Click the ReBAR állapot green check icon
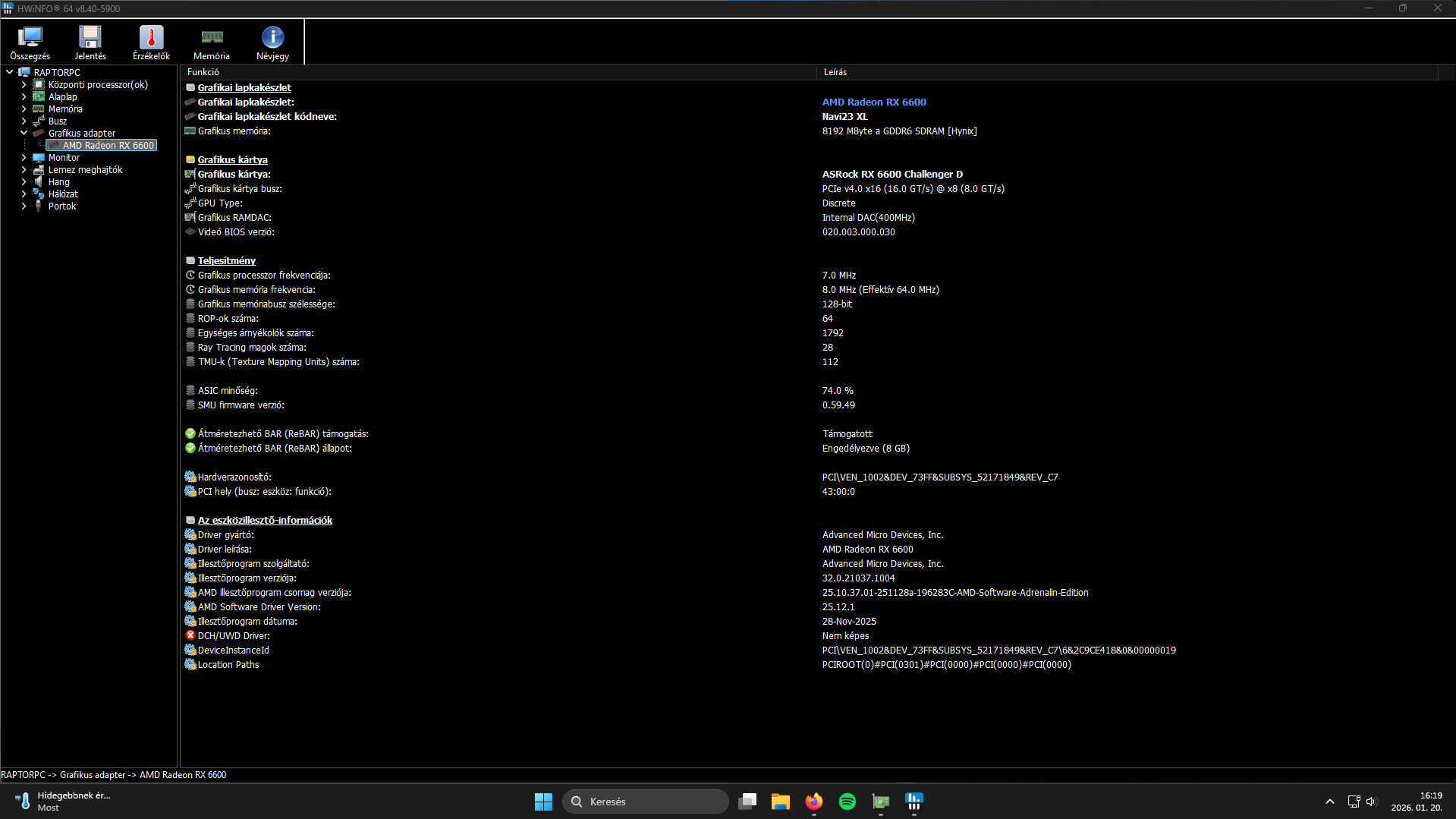Viewport: 1456px width, 819px height. click(x=190, y=449)
